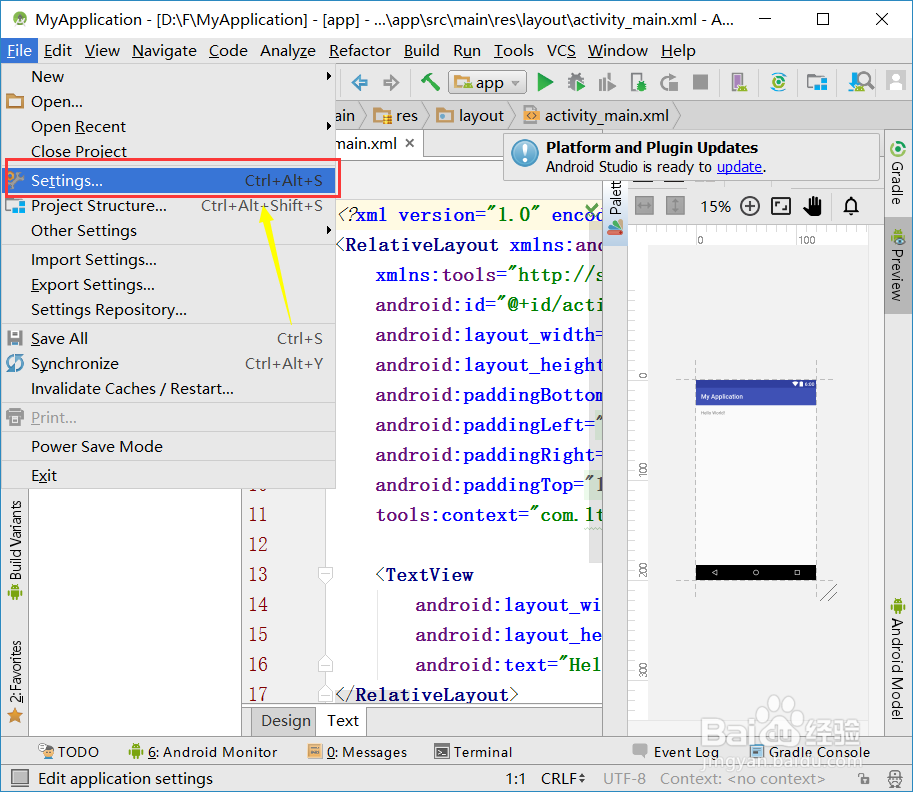Select Invalidate Caches / Restart...
The image size is (913, 792).
pos(168,388)
